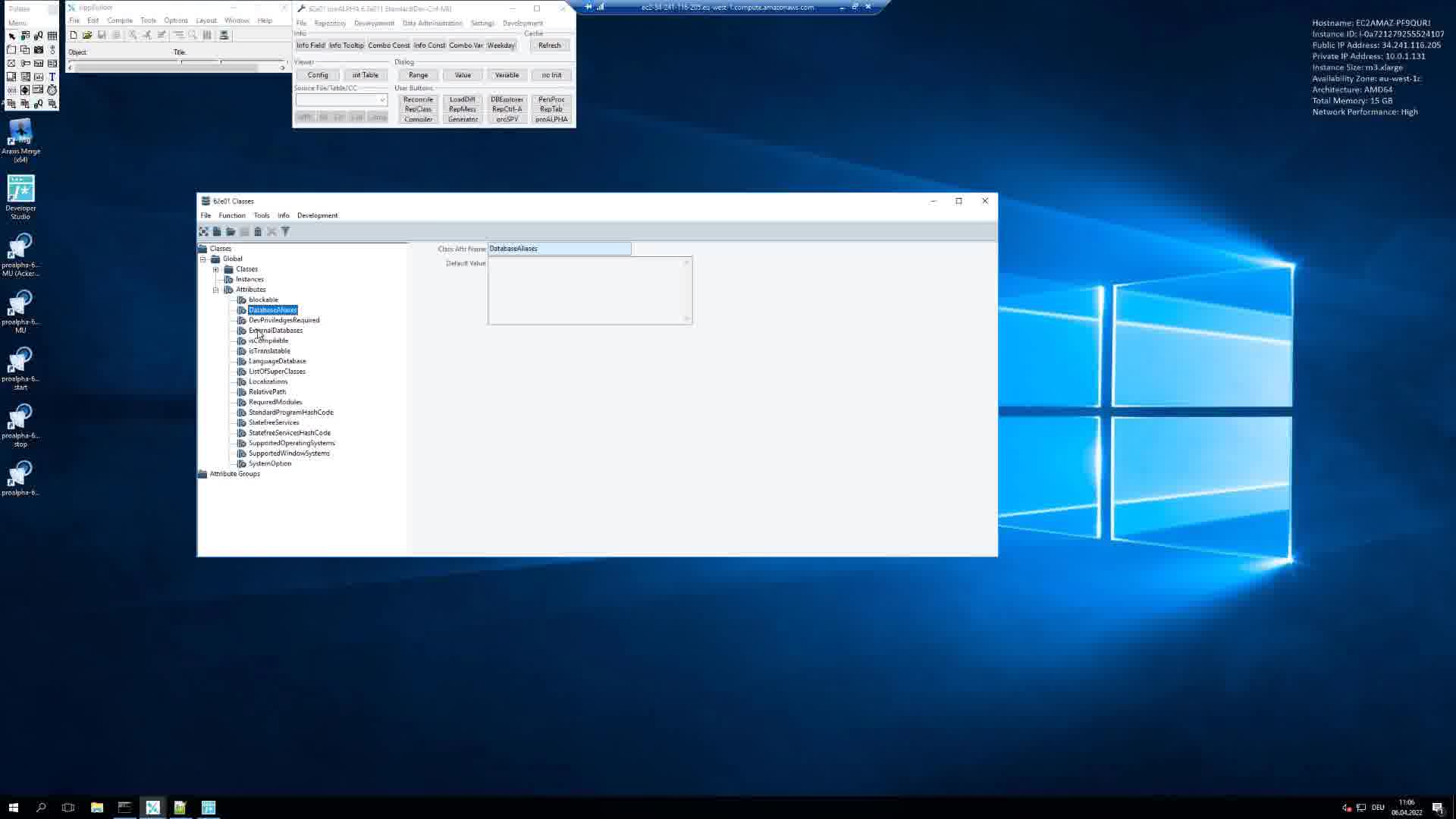
Task: Open the notification center in the system tray
Action: pyautogui.click(x=1437, y=808)
